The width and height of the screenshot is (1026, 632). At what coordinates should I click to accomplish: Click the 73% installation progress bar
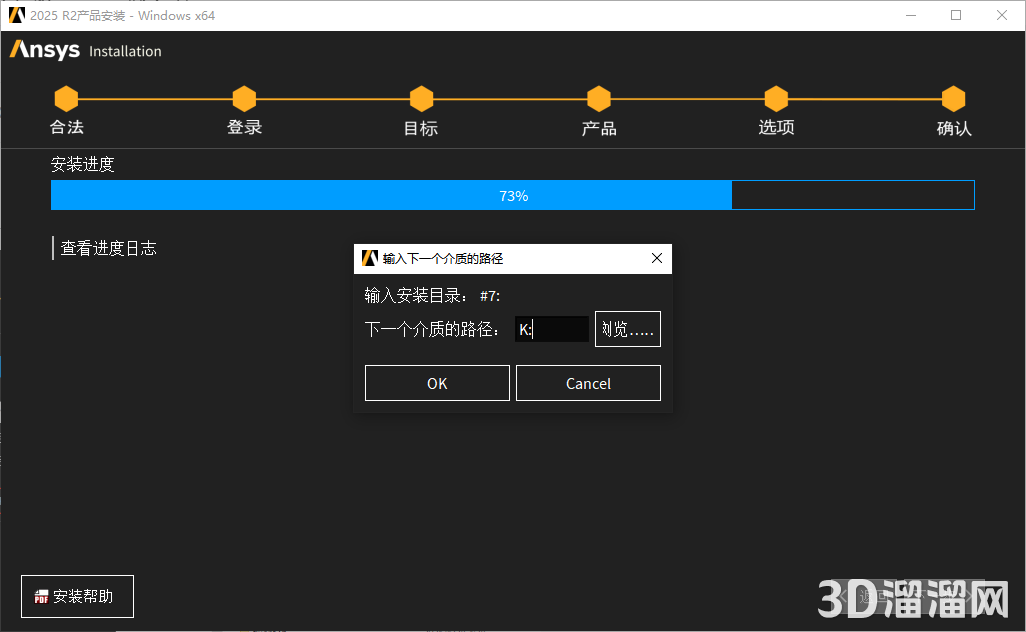pyautogui.click(x=513, y=194)
